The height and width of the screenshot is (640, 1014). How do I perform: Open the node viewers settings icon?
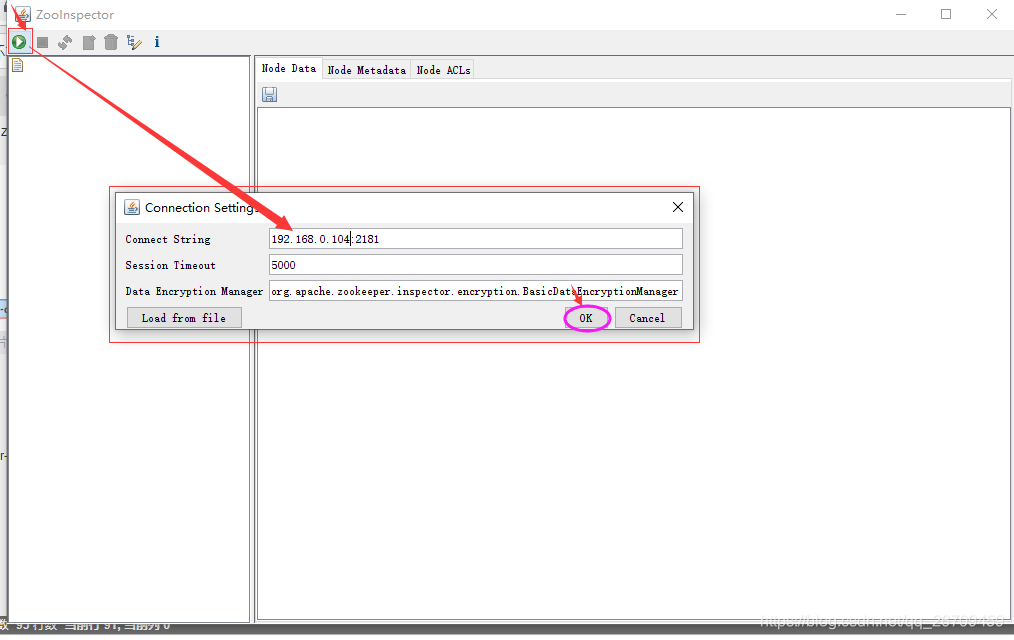pos(134,42)
